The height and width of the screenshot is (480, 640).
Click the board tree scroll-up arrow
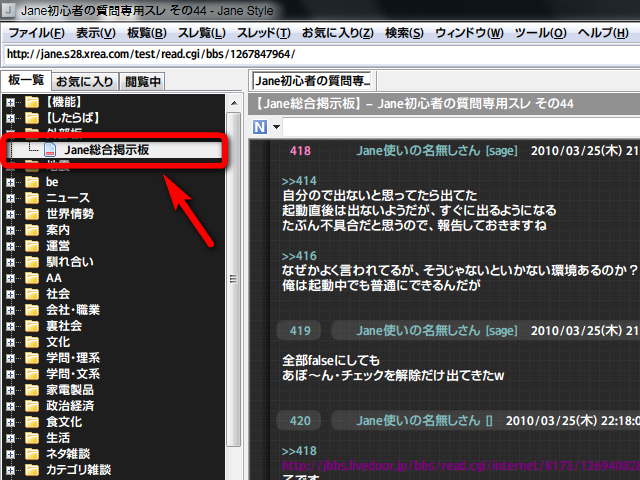[234, 103]
